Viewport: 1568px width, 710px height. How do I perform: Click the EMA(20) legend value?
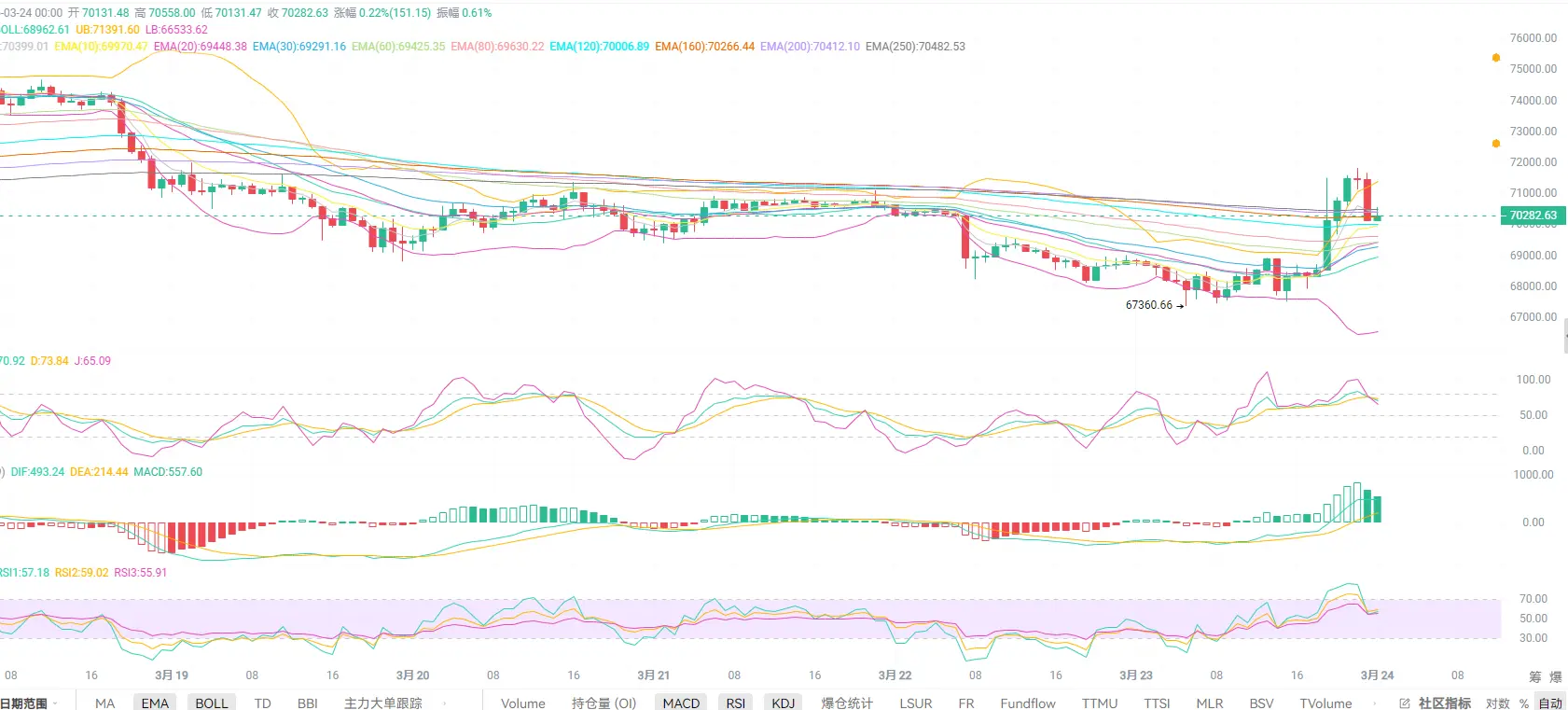click(x=201, y=47)
